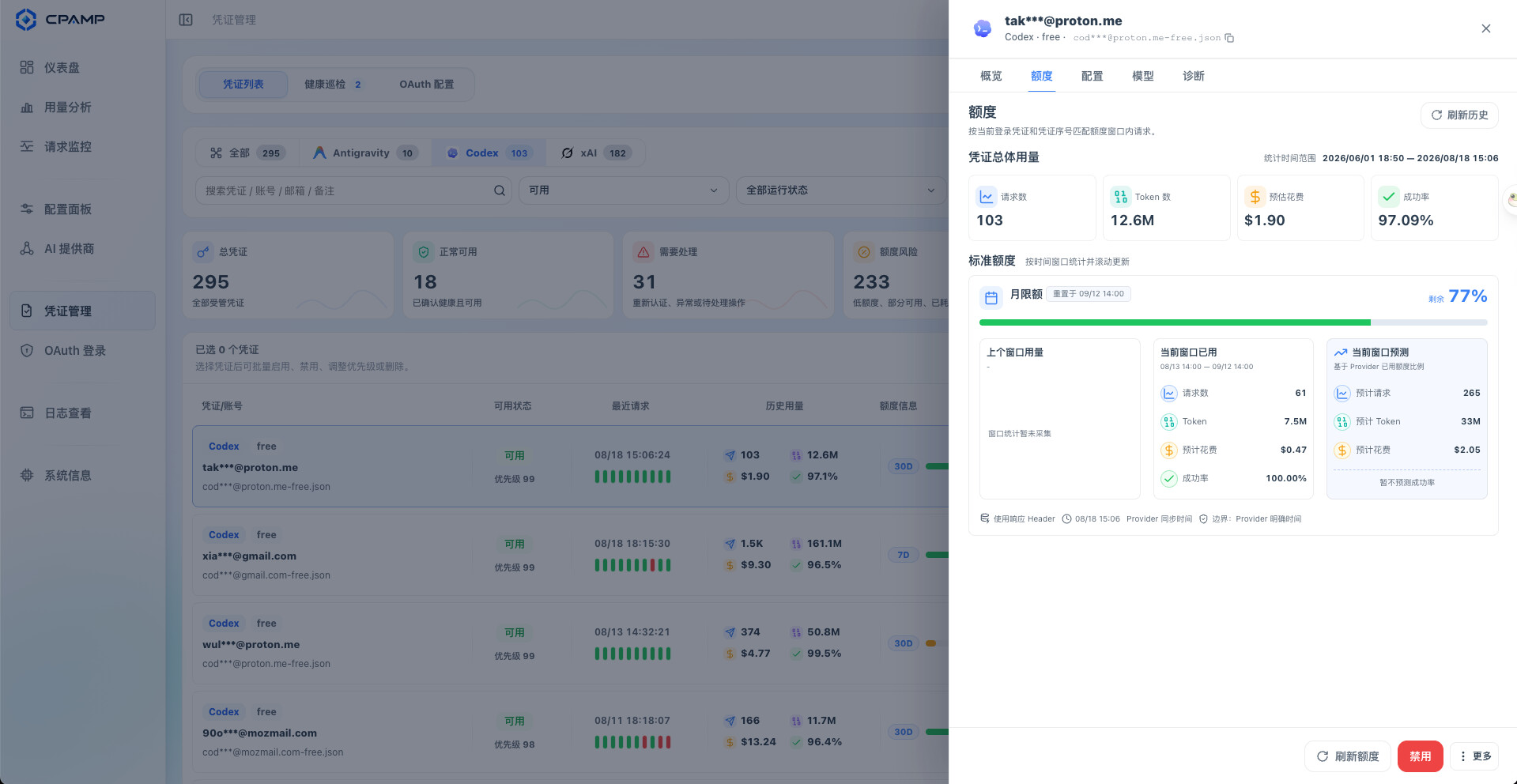Filter credentials by Antigravity
Viewport: 1517px width, 784px height.
365,153
